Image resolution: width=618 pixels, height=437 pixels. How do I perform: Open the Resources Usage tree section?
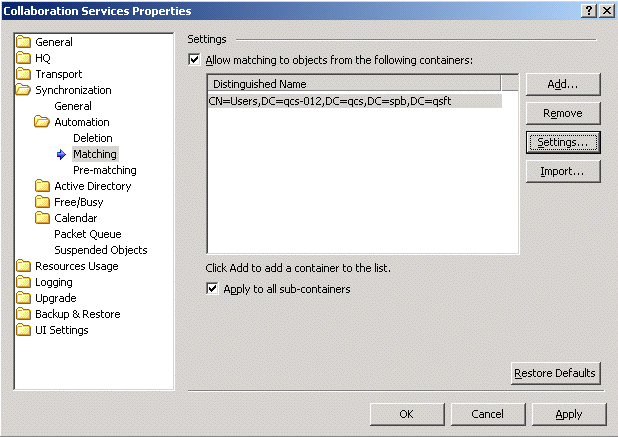[76, 266]
